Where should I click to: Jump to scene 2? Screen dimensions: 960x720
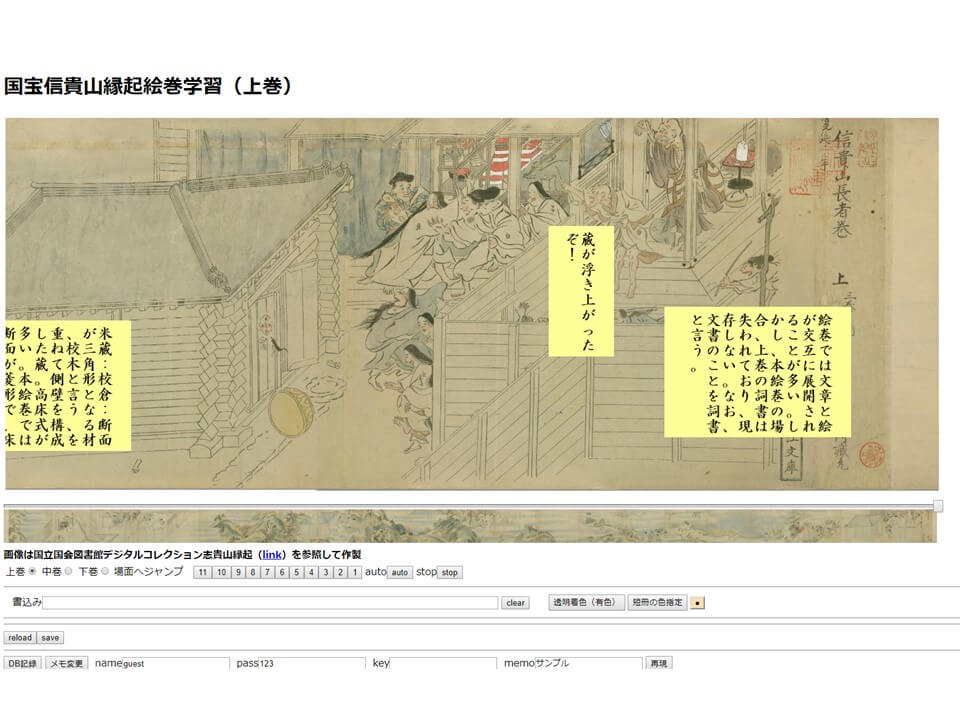[x=340, y=572]
